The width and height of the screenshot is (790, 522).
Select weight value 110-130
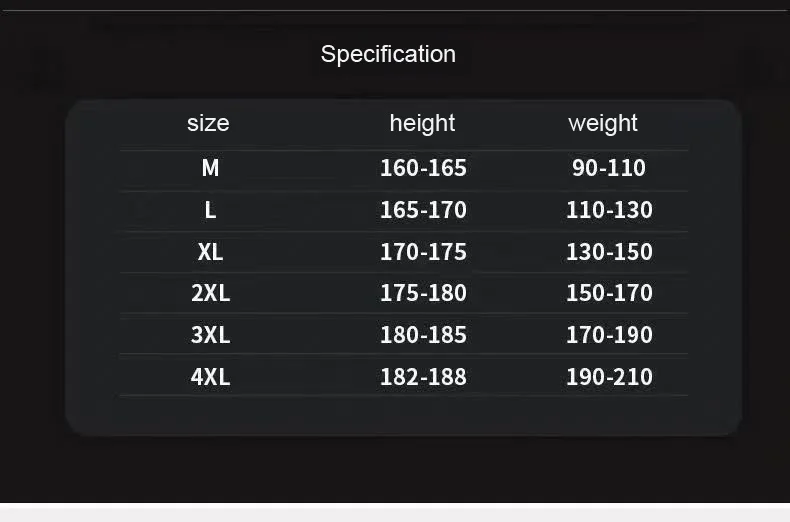[x=609, y=210]
